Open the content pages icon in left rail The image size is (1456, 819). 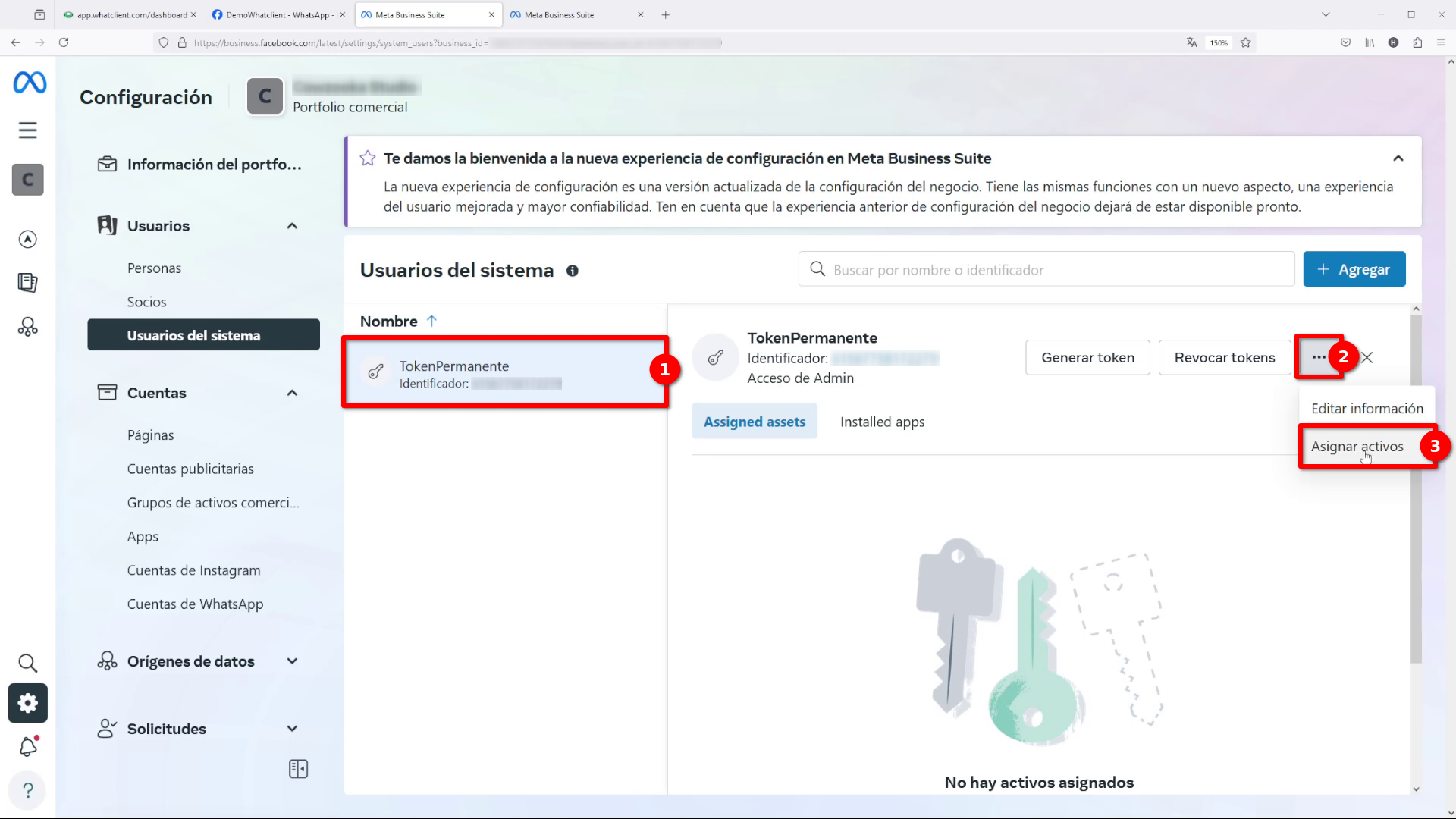[28, 283]
